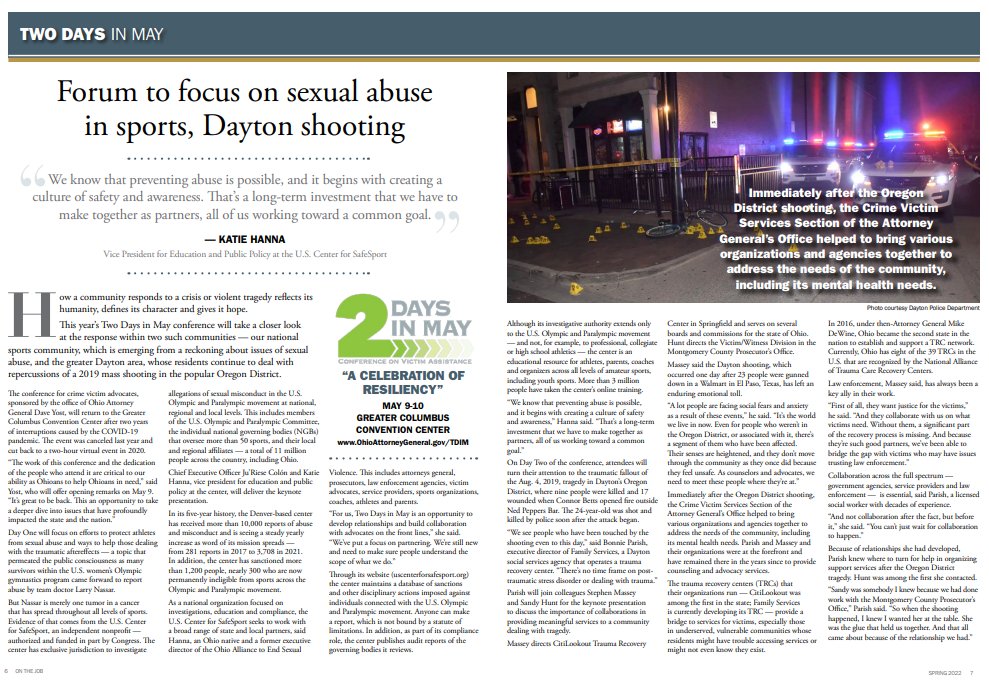Click the "MAY 9-10" date text
This screenshot has width=989, height=681.
point(403,405)
